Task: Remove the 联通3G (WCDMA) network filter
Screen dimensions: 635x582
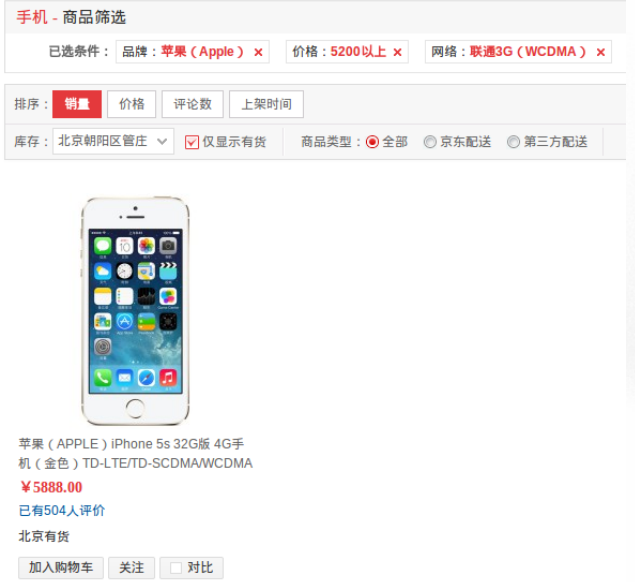Action: tap(601, 52)
